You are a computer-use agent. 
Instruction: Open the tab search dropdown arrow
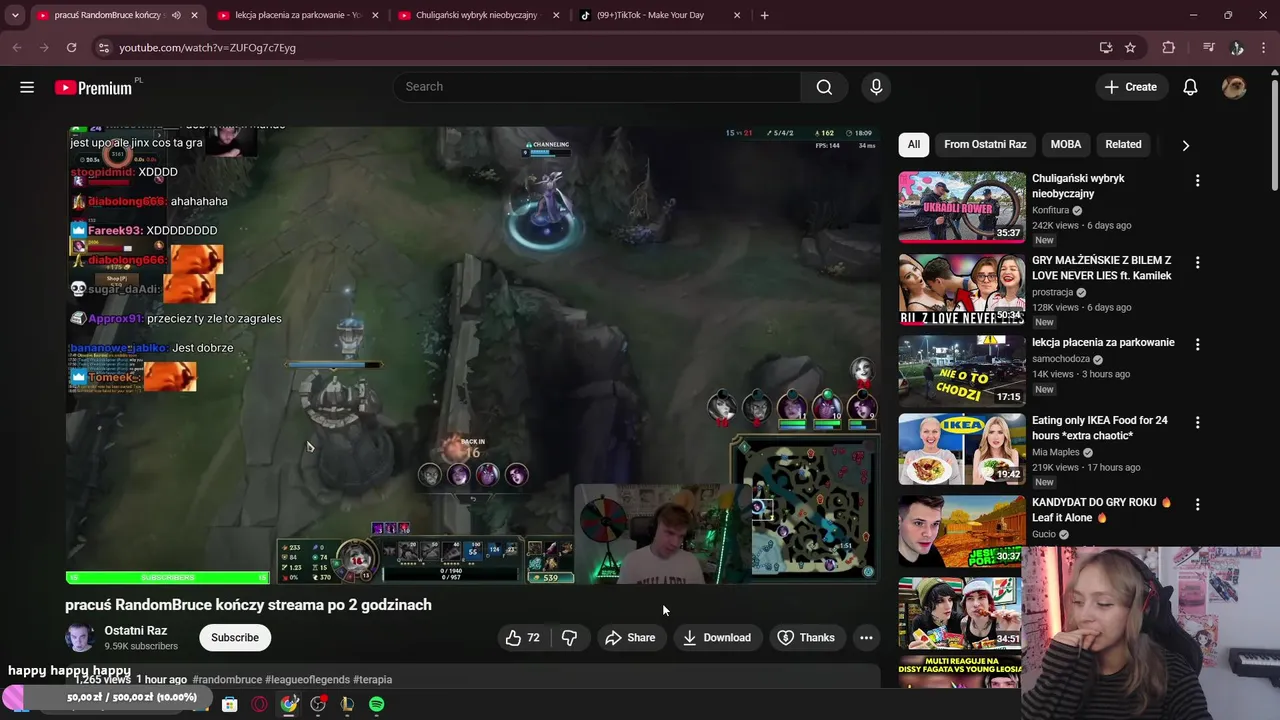15,15
